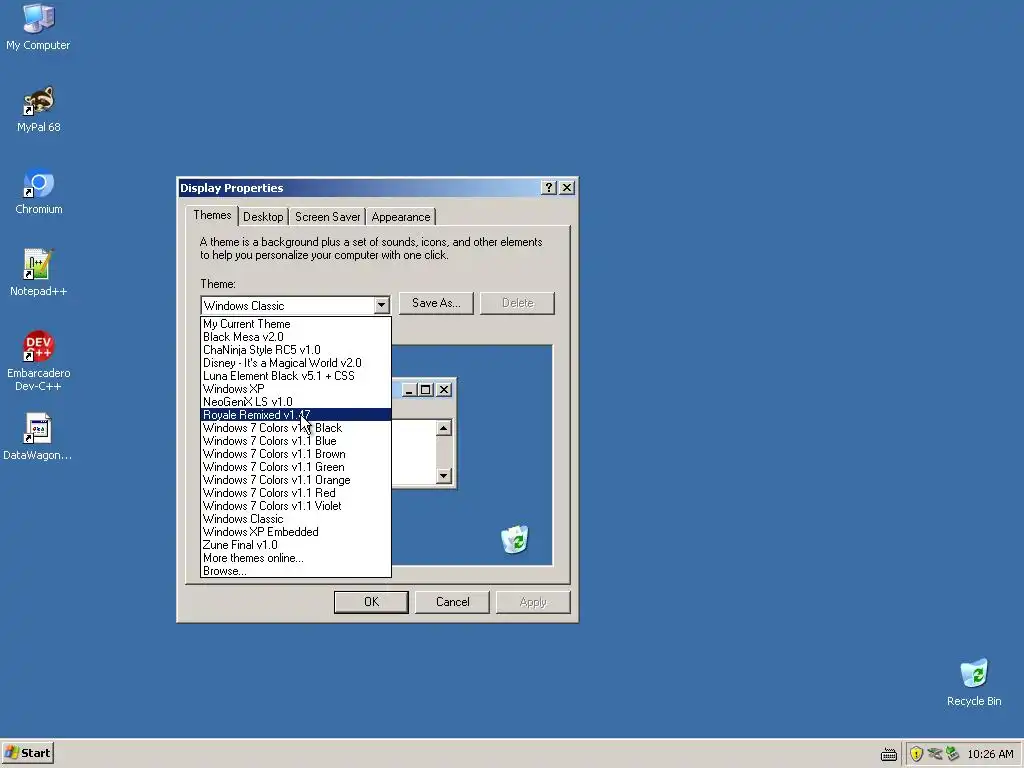Pick Windows 7 Colors v1.1 Violet
Screen dimensions: 1024x768
point(296,506)
